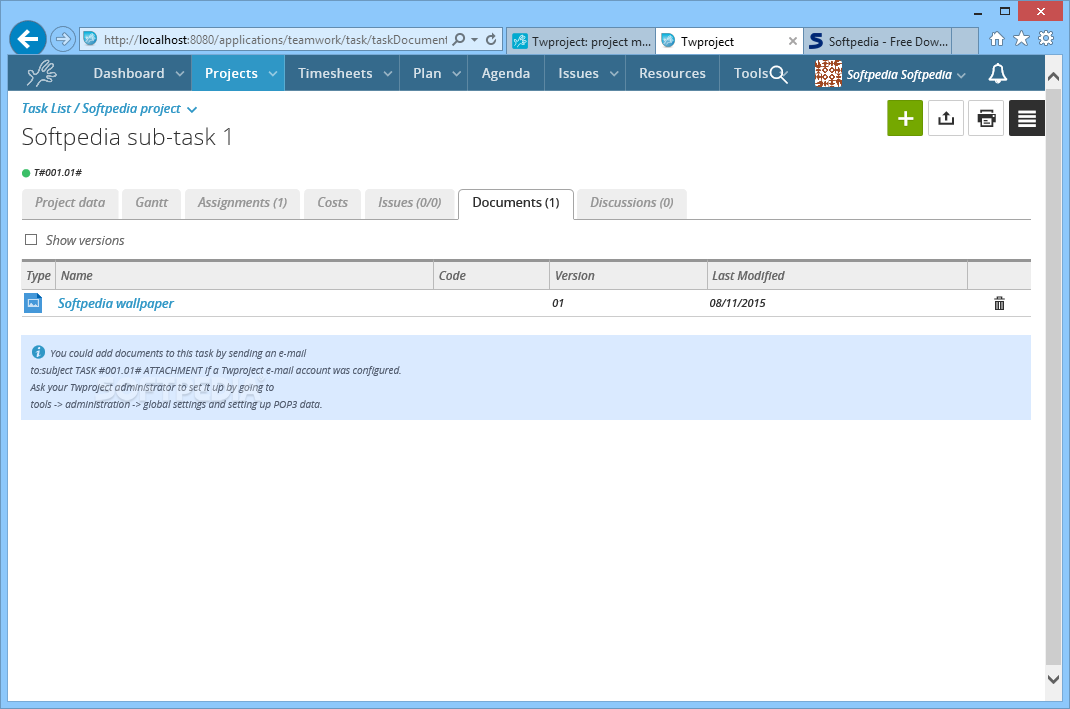The image size is (1070, 709).
Task: Switch to the Costs tab
Action: point(332,203)
